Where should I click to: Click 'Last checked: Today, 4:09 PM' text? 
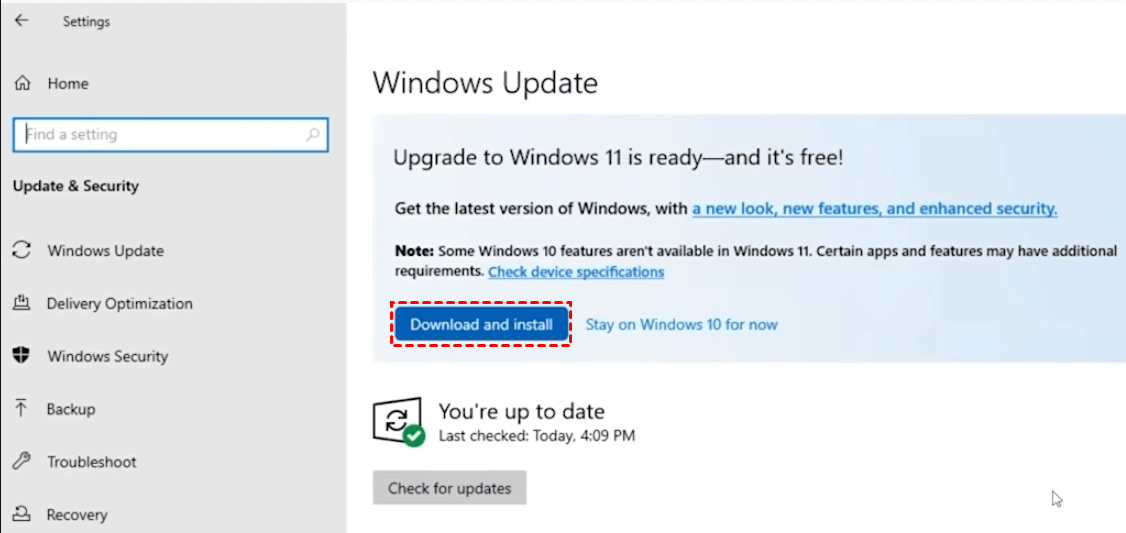536,435
